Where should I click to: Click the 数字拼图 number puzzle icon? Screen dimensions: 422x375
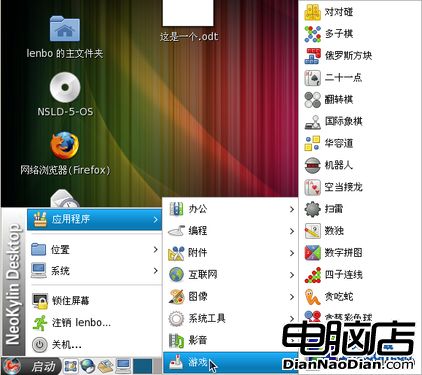(313, 253)
